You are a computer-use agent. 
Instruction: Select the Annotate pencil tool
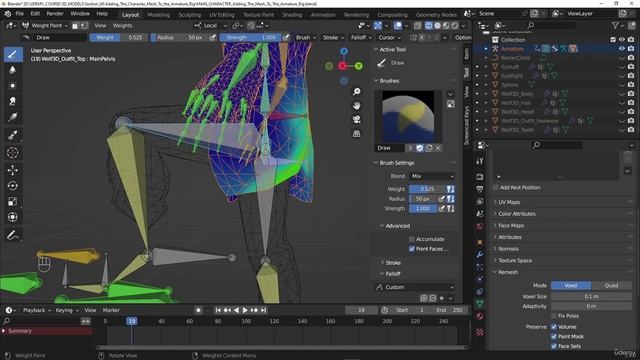13,235
